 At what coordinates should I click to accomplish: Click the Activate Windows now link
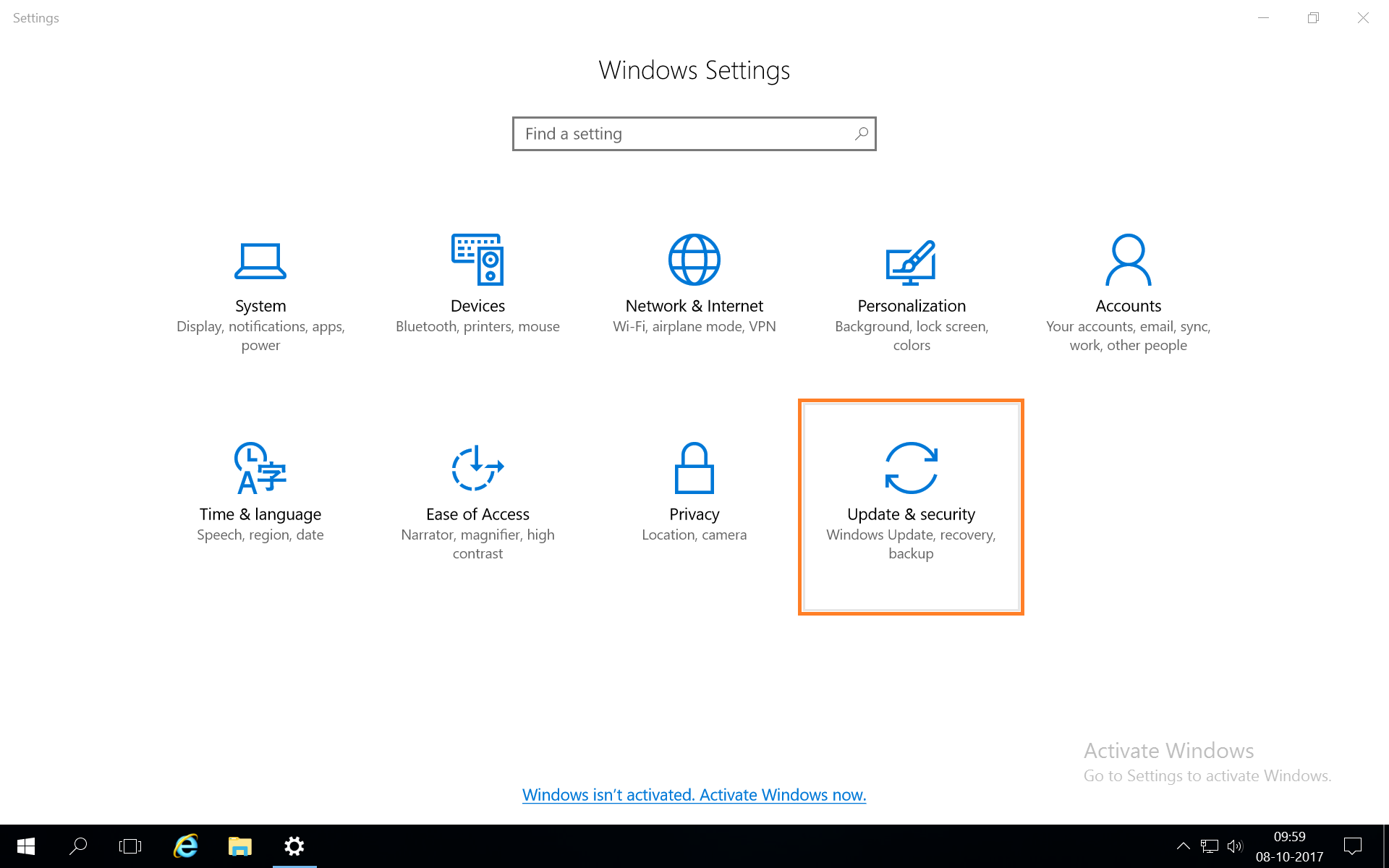click(x=694, y=794)
